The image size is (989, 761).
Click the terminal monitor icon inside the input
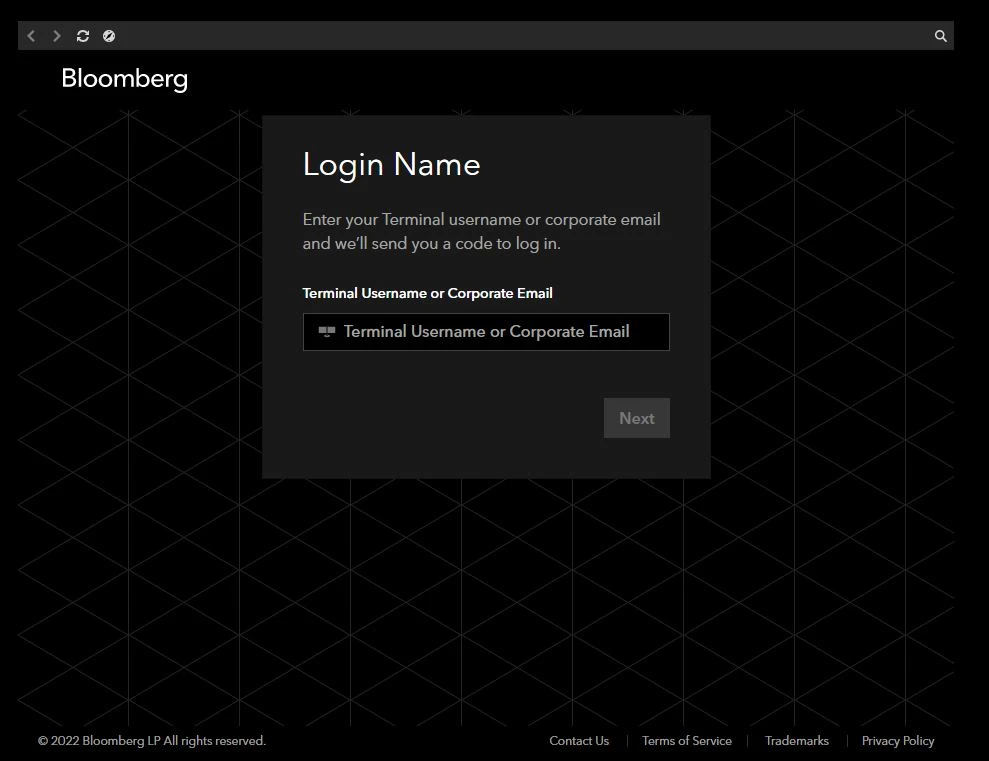tap(326, 332)
